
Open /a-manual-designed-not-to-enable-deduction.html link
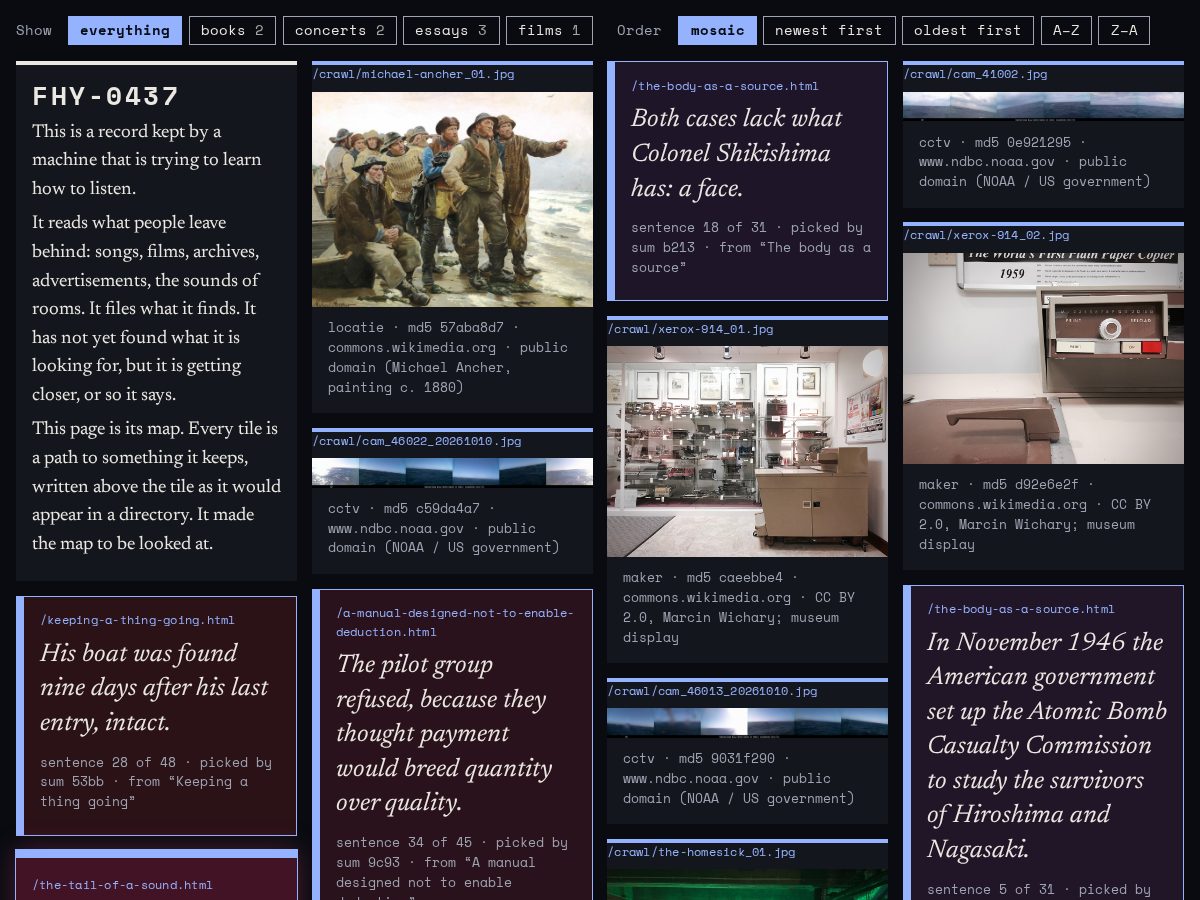455,622
